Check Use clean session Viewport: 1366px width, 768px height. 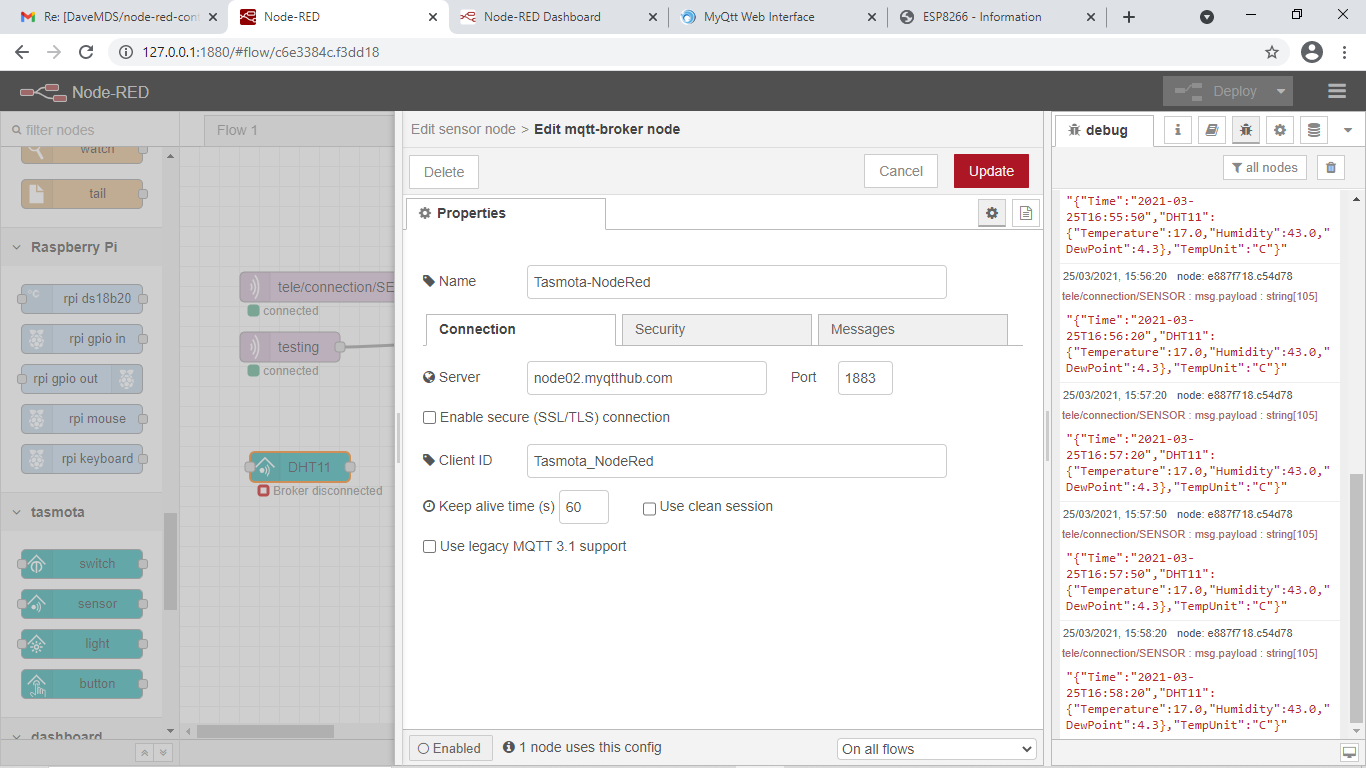(x=648, y=507)
